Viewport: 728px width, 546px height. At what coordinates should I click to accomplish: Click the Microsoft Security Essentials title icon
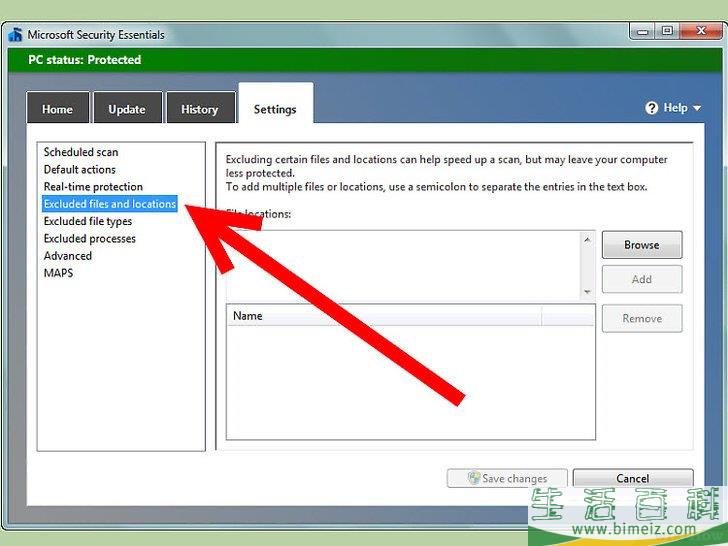tap(15, 35)
